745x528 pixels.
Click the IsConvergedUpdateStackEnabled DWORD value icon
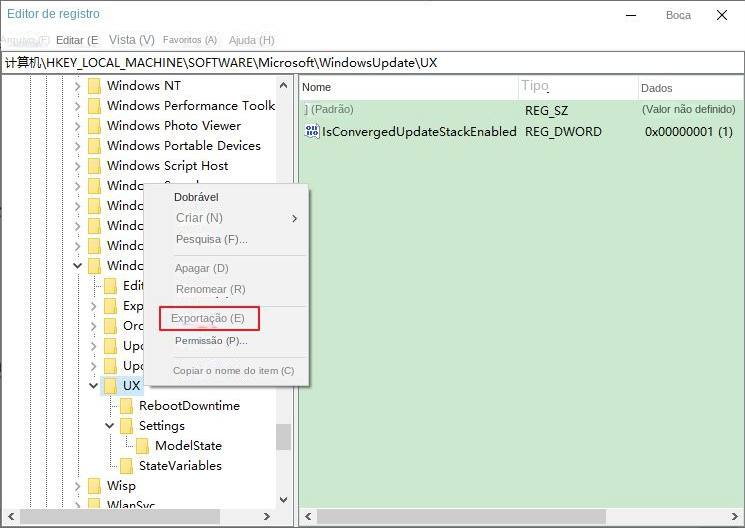click(x=311, y=132)
